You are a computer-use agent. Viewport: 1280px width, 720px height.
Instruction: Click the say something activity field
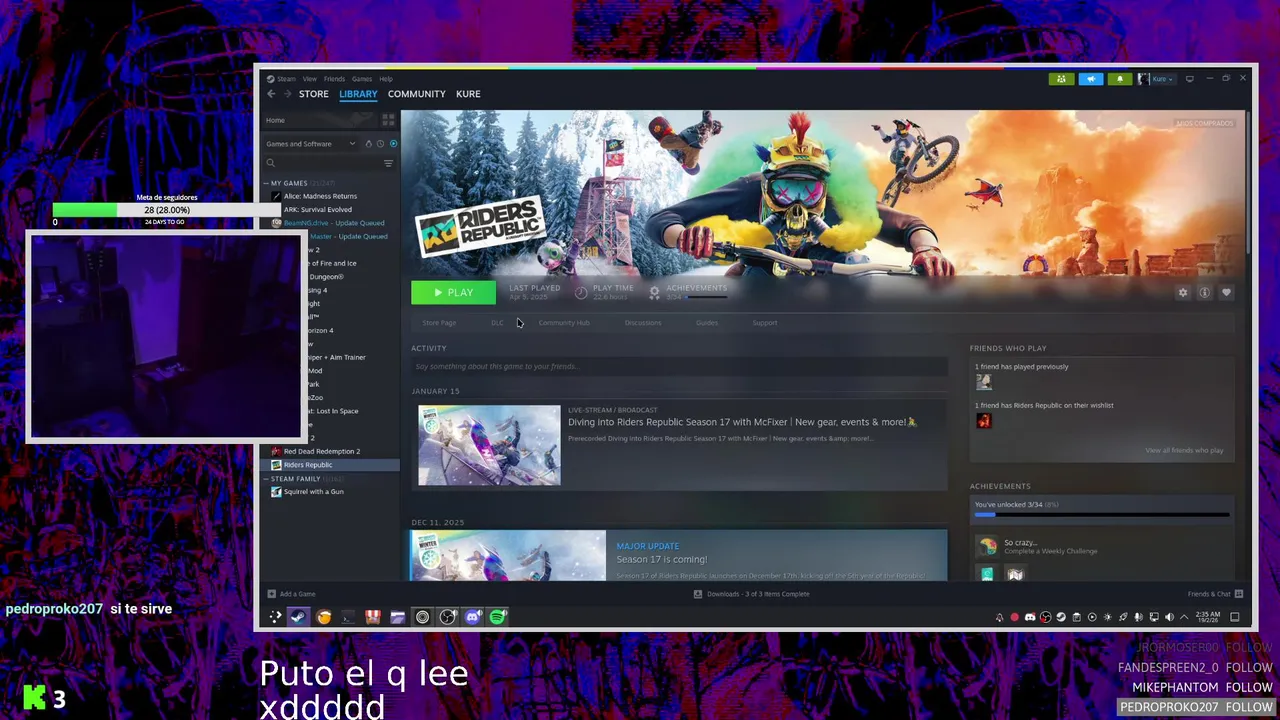coord(679,367)
